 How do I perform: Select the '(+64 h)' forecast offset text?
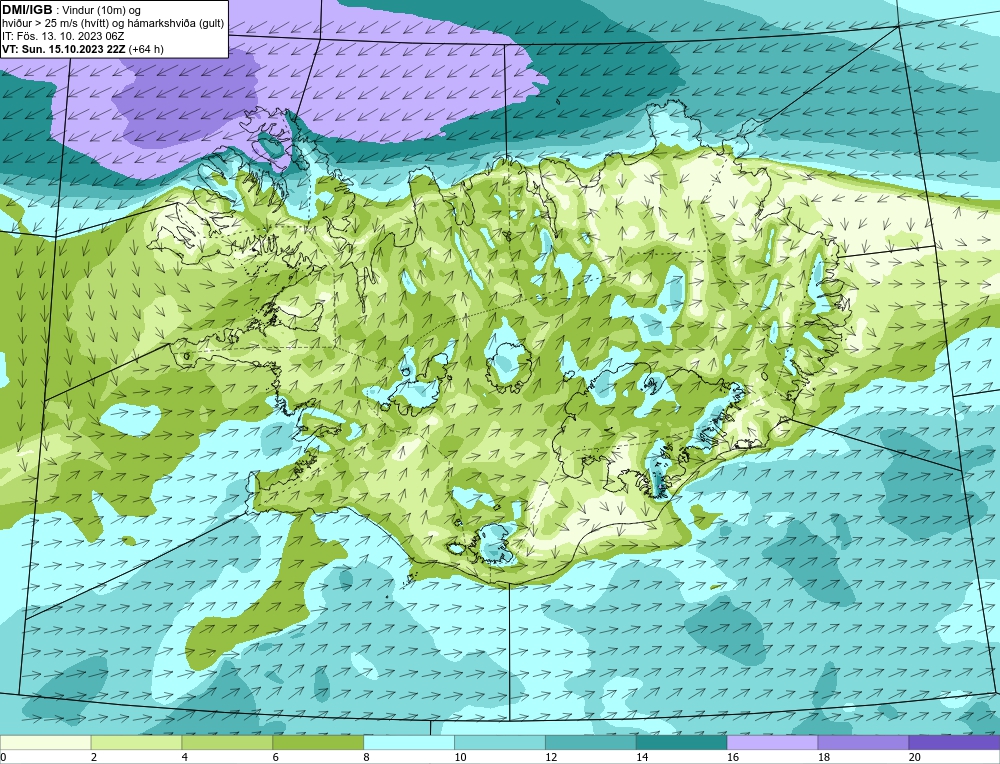pos(146,48)
